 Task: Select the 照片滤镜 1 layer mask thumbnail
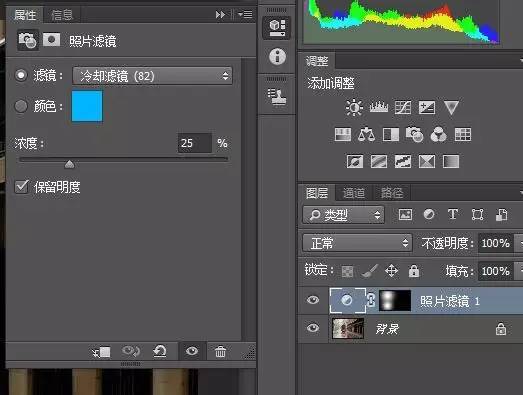point(395,301)
